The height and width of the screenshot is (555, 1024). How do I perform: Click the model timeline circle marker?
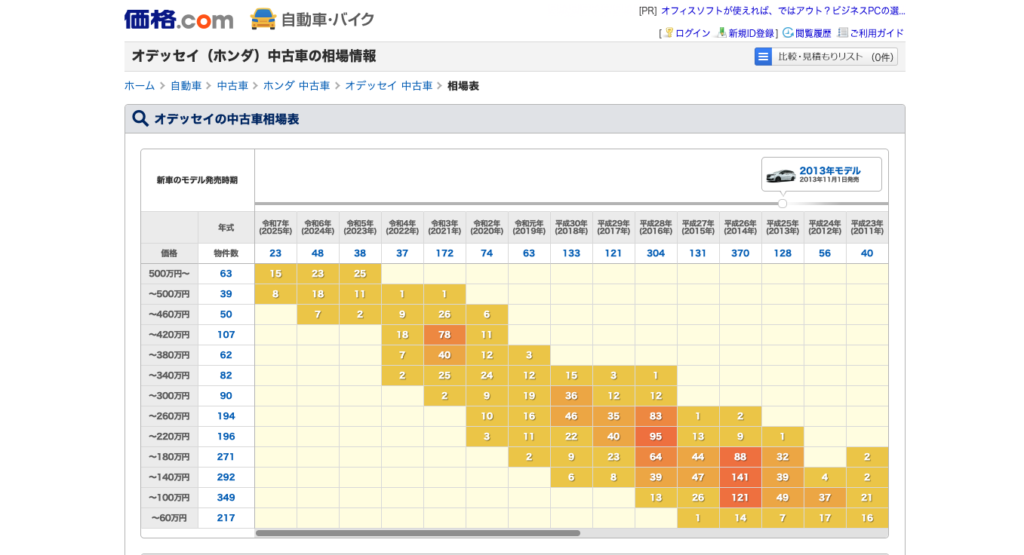coord(782,204)
